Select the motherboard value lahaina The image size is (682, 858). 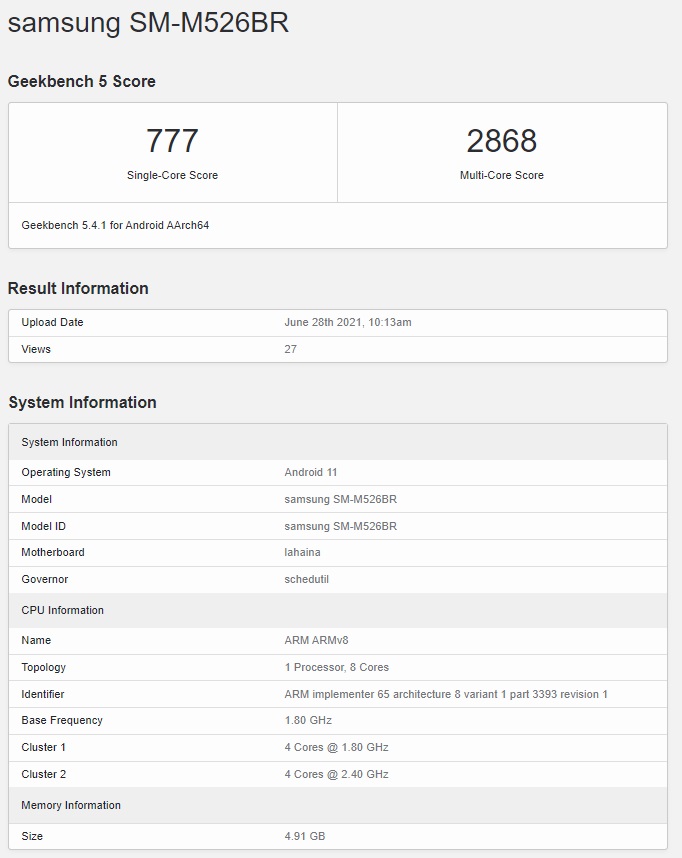(x=303, y=552)
